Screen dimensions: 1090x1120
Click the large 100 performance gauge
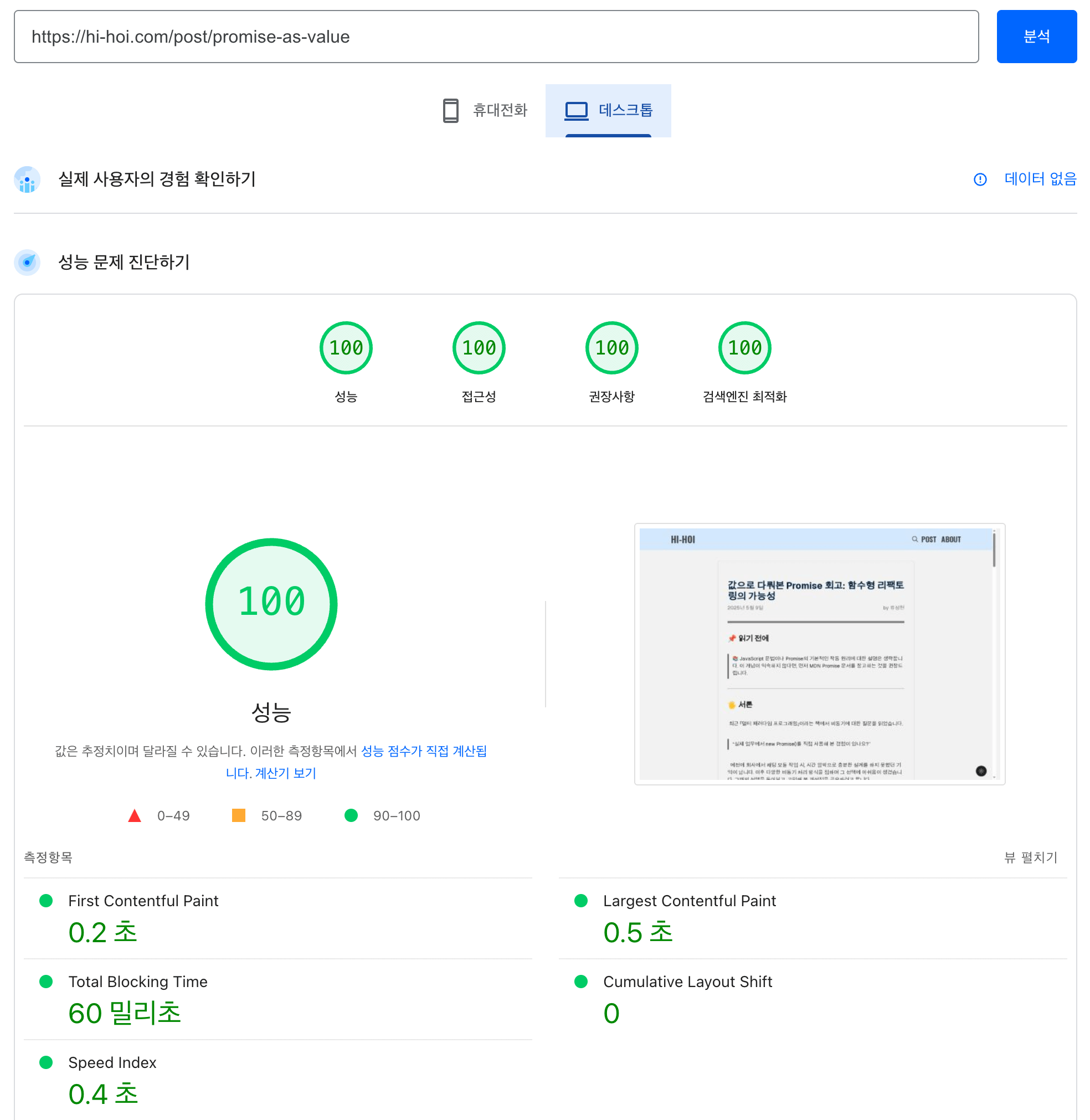point(271,604)
